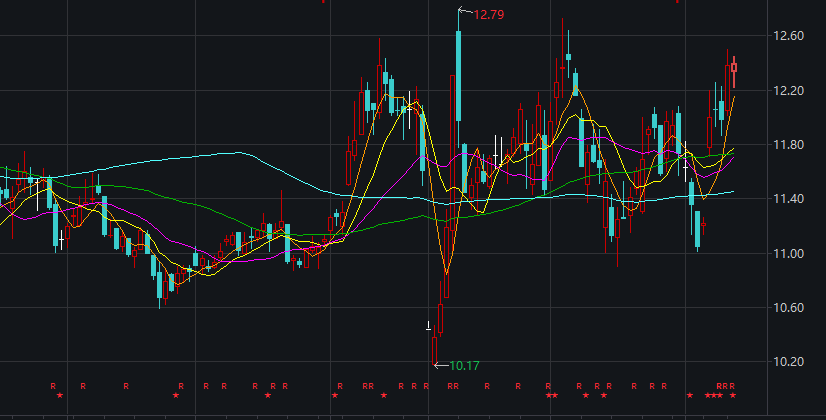Click the 10.17 low price label
Screen dimensions: 826x420
tap(464, 366)
